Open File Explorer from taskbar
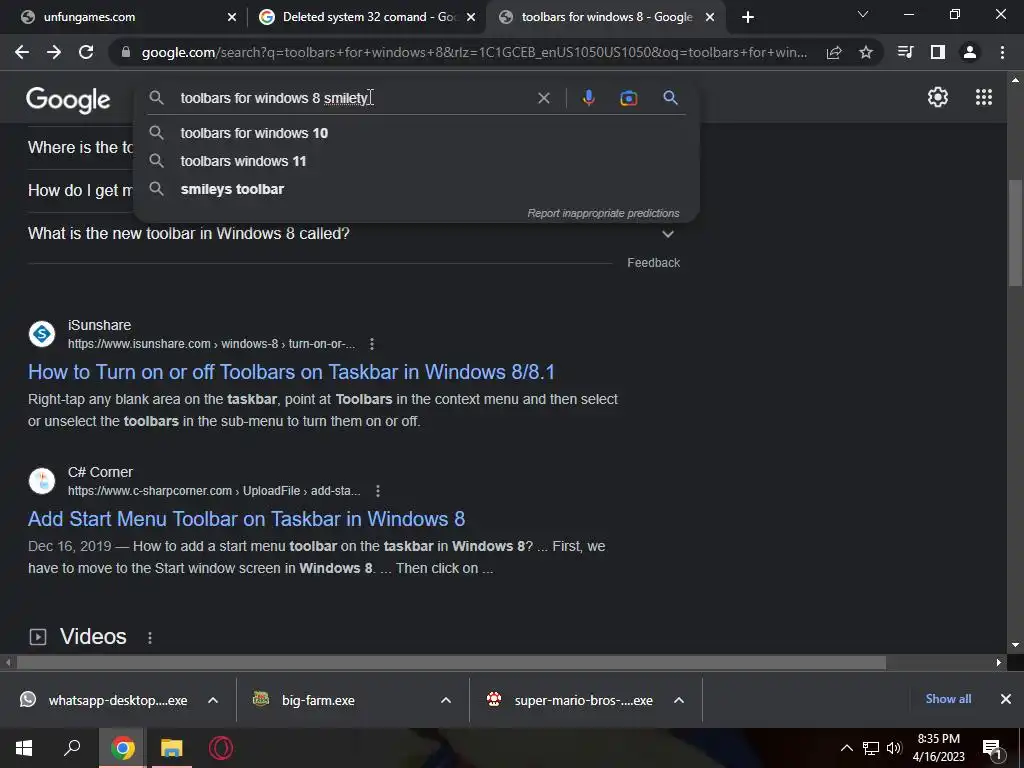Screen dimensions: 1024x768 (x=171, y=748)
